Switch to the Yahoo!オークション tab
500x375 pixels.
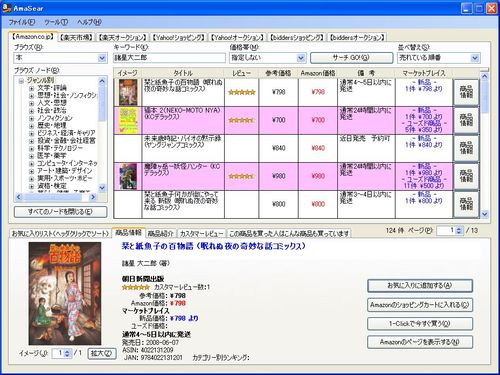point(237,37)
